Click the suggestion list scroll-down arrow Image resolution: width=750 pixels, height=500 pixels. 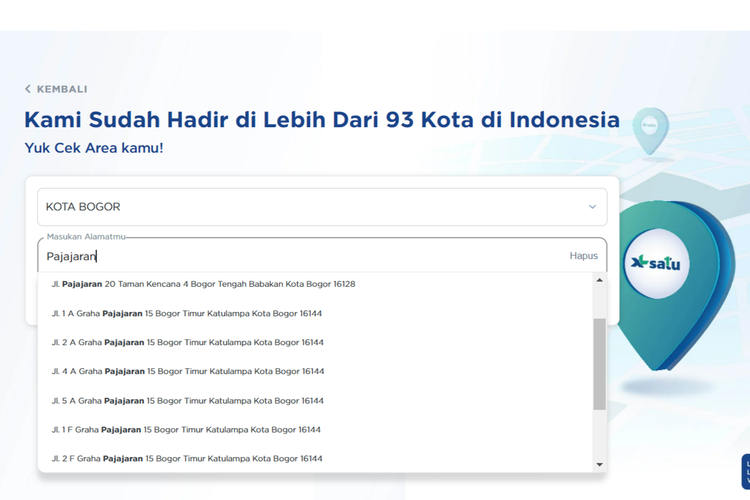click(600, 464)
